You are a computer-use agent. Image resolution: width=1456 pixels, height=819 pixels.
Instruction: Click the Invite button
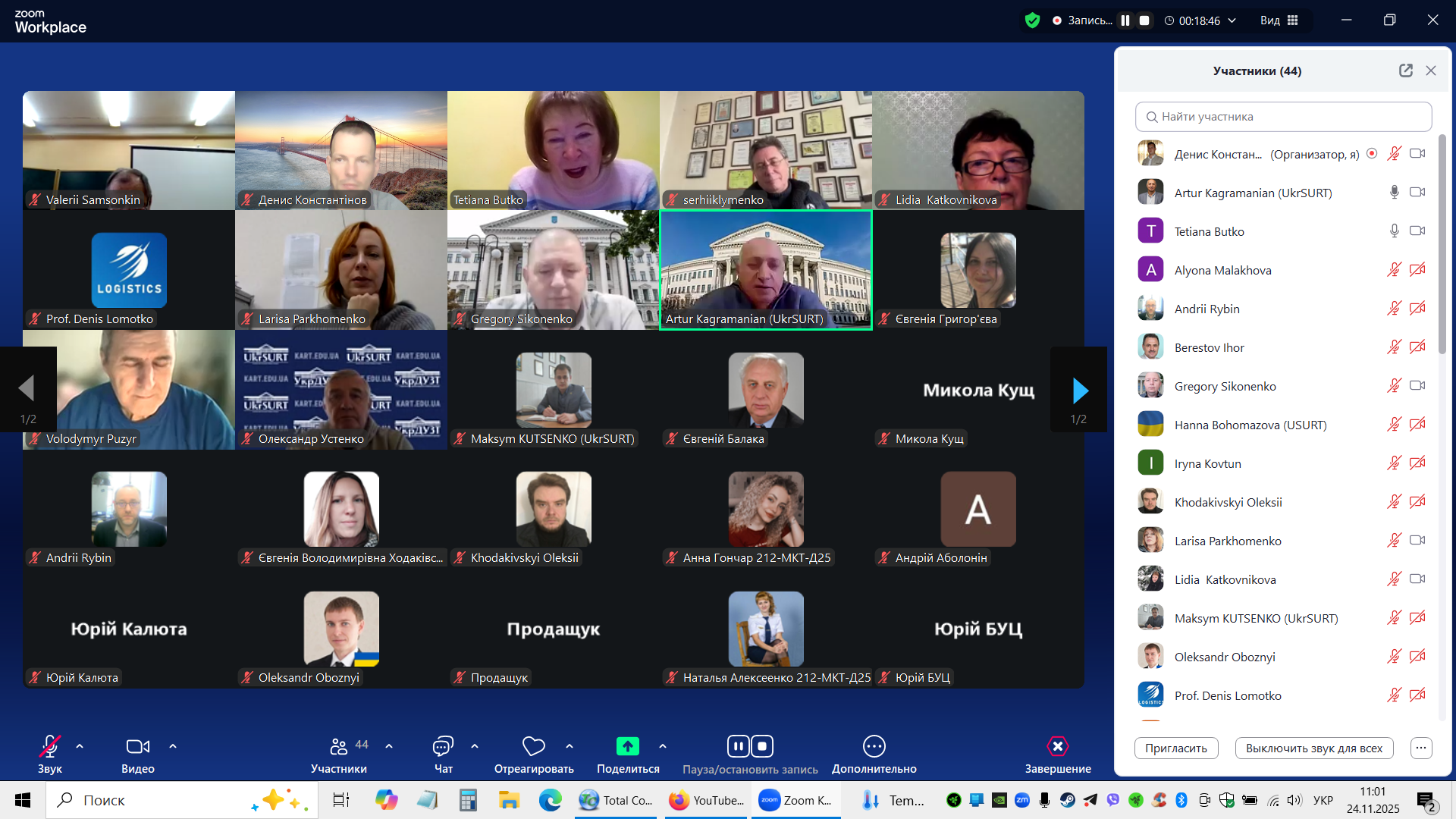click(1175, 748)
